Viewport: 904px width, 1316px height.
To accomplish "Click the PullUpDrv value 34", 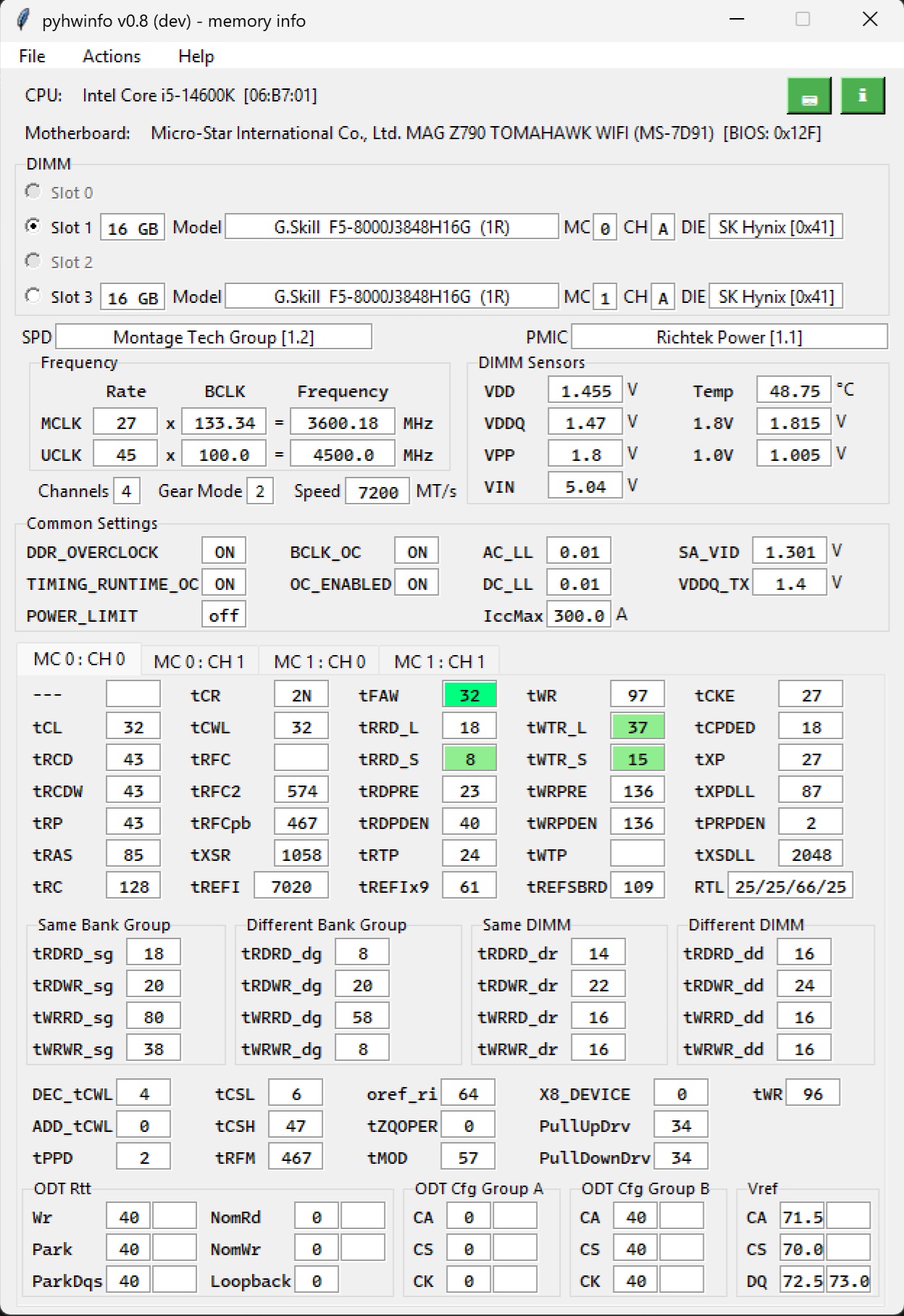I will pos(681,1126).
